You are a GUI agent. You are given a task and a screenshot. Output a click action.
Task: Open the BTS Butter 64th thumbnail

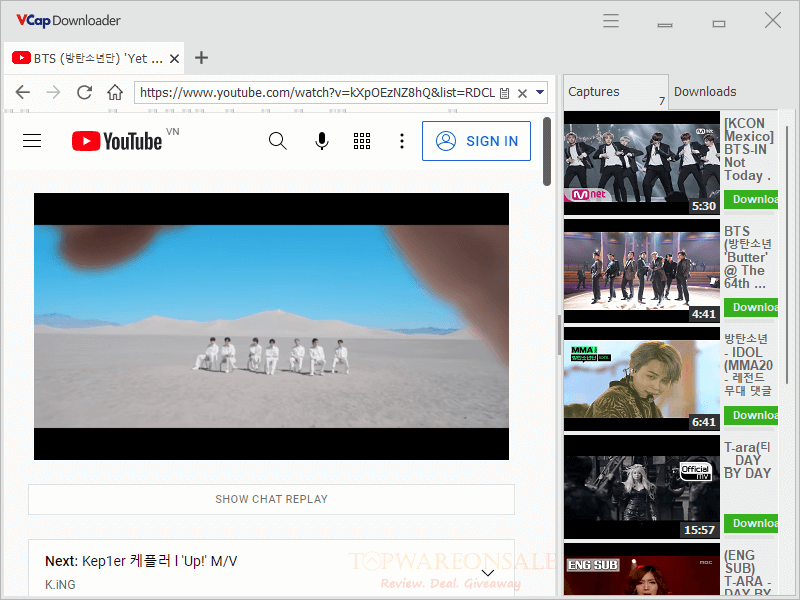642,271
